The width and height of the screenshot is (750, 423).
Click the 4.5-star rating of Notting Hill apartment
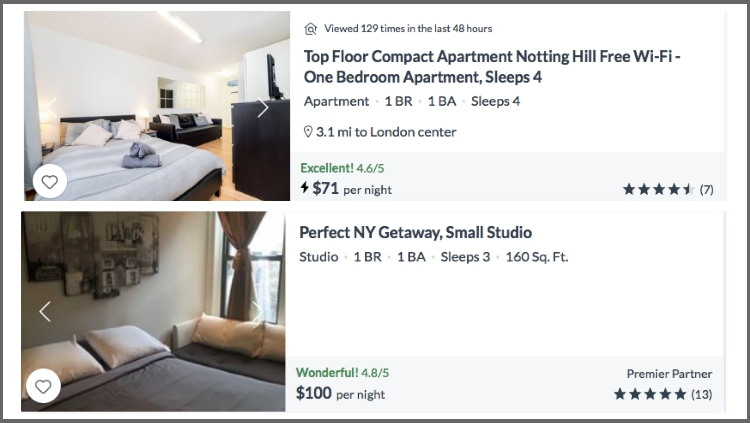tap(658, 189)
